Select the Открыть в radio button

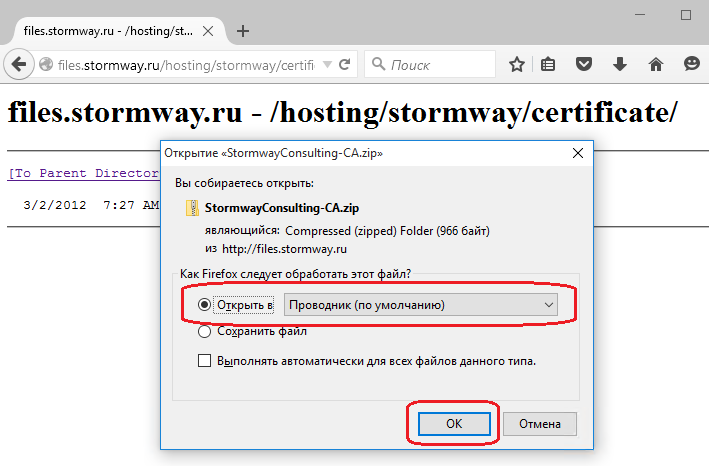tap(204, 305)
